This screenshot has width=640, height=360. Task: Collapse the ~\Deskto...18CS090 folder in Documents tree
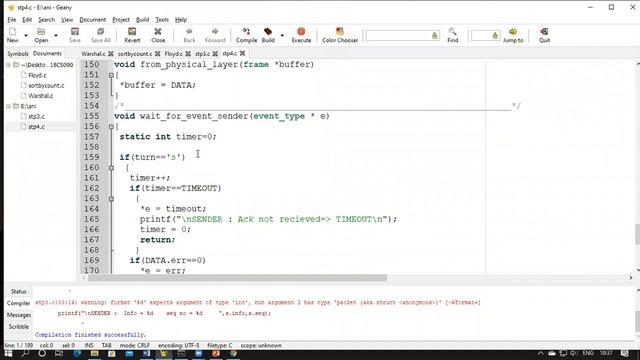[8, 65]
